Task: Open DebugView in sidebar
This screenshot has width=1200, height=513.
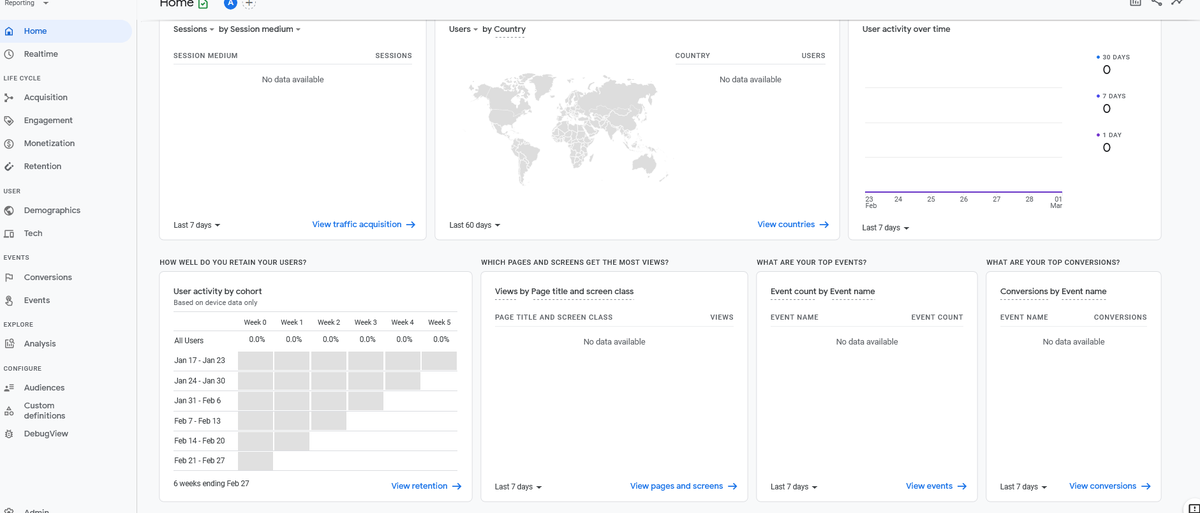Action: 46,434
